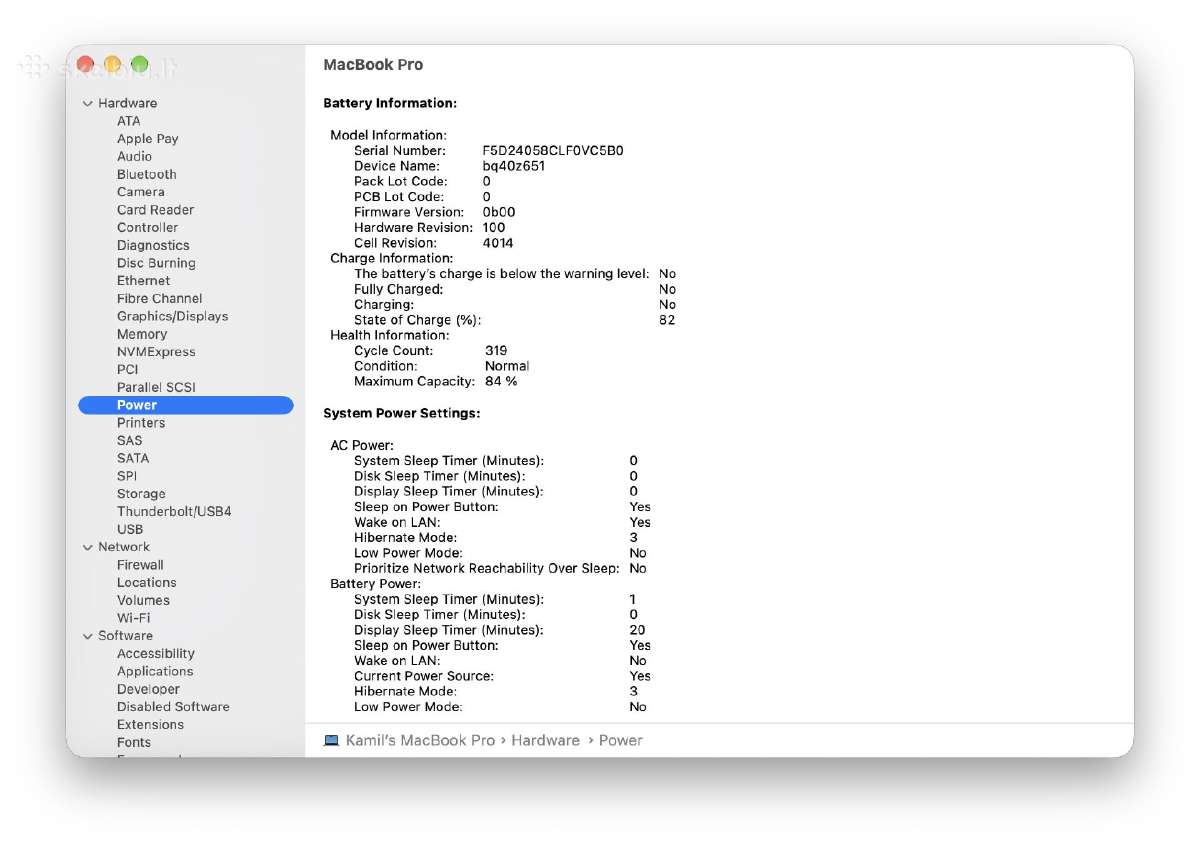Collapse the Network section chevron

coord(87,547)
